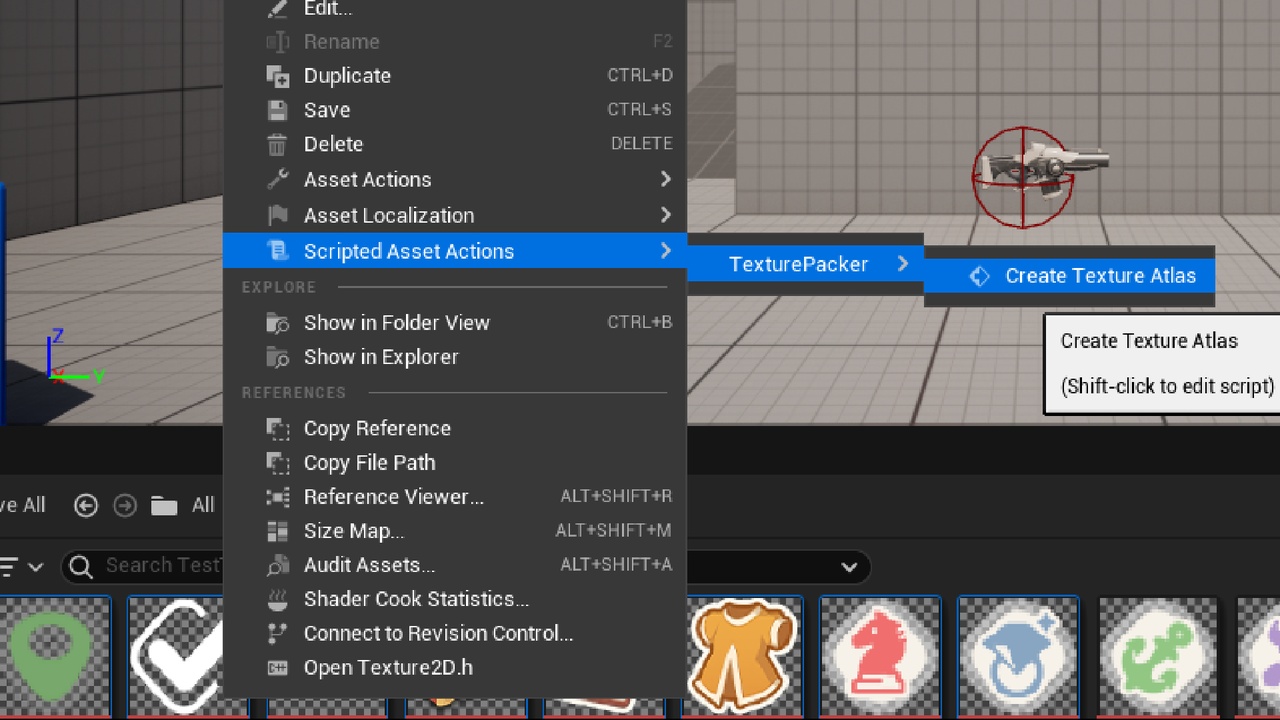Select the green anchor texture thumbnail

[1157, 657]
